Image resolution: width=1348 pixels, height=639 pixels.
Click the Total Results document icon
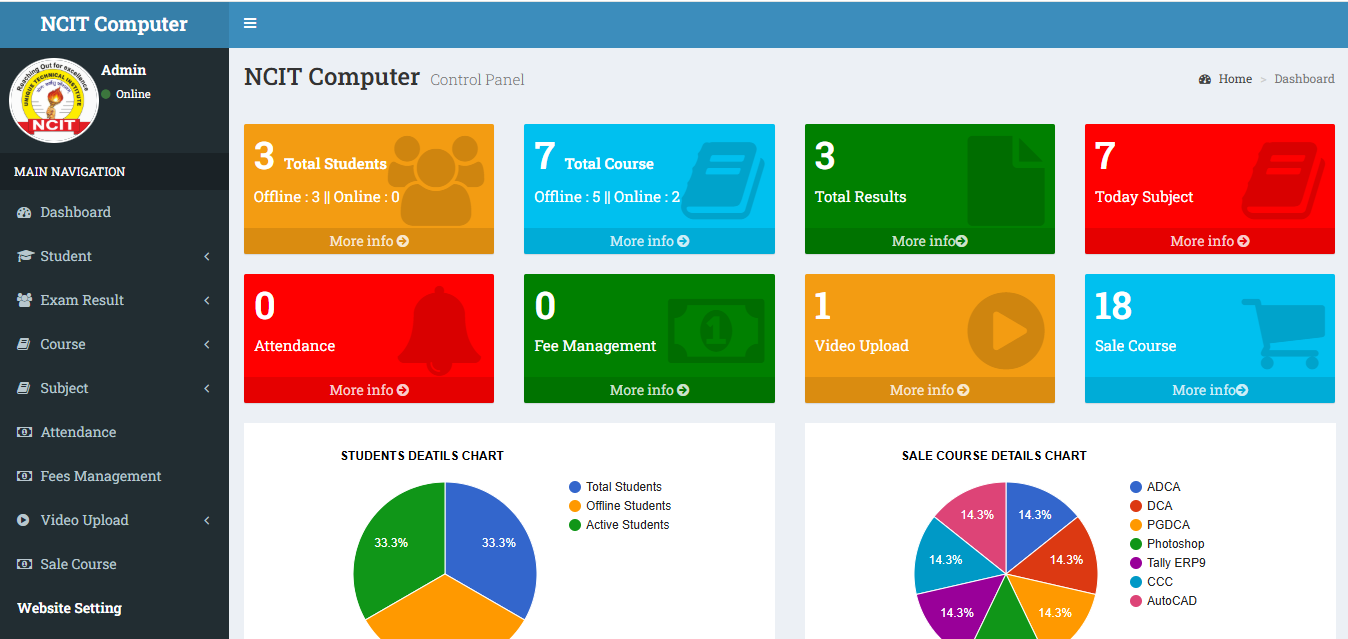pos(1005,180)
